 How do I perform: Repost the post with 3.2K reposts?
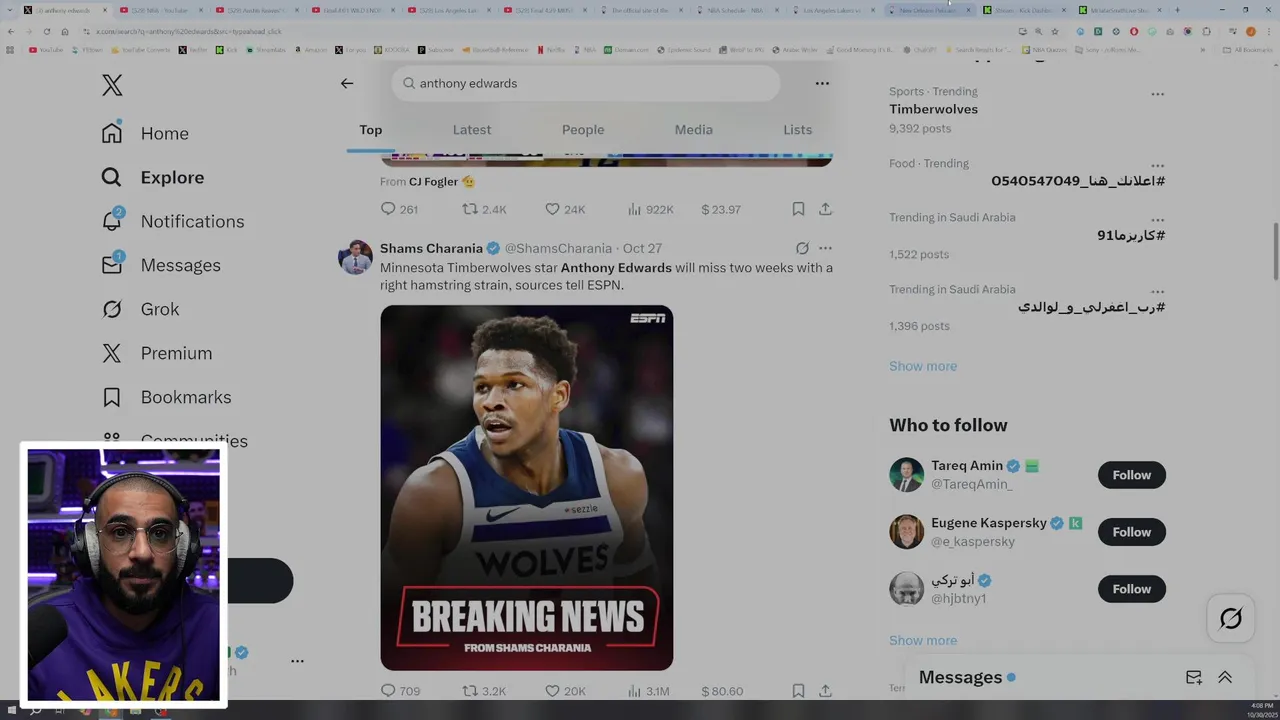tap(484, 691)
